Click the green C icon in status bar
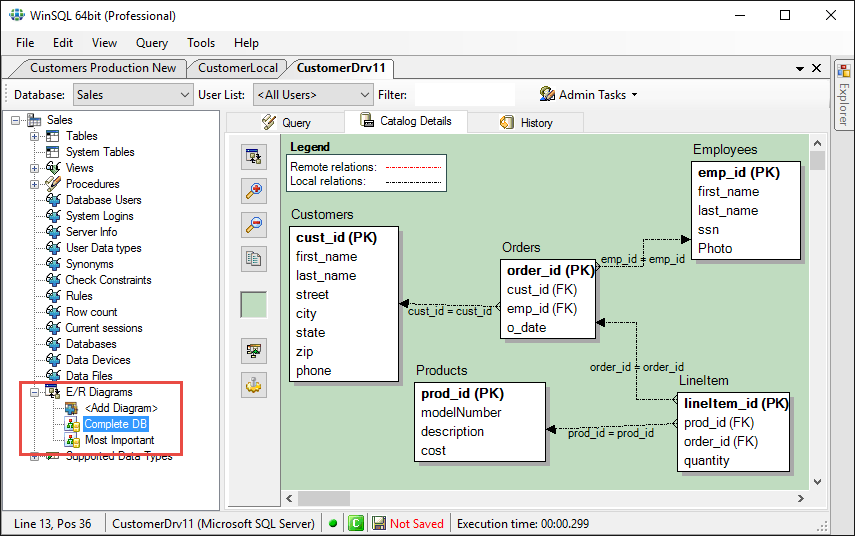This screenshot has height=536, width=855. pos(356,523)
